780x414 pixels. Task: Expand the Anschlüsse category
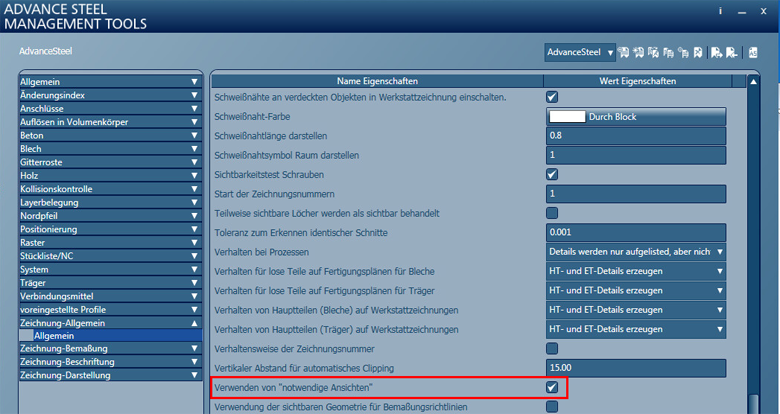coord(110,108)
